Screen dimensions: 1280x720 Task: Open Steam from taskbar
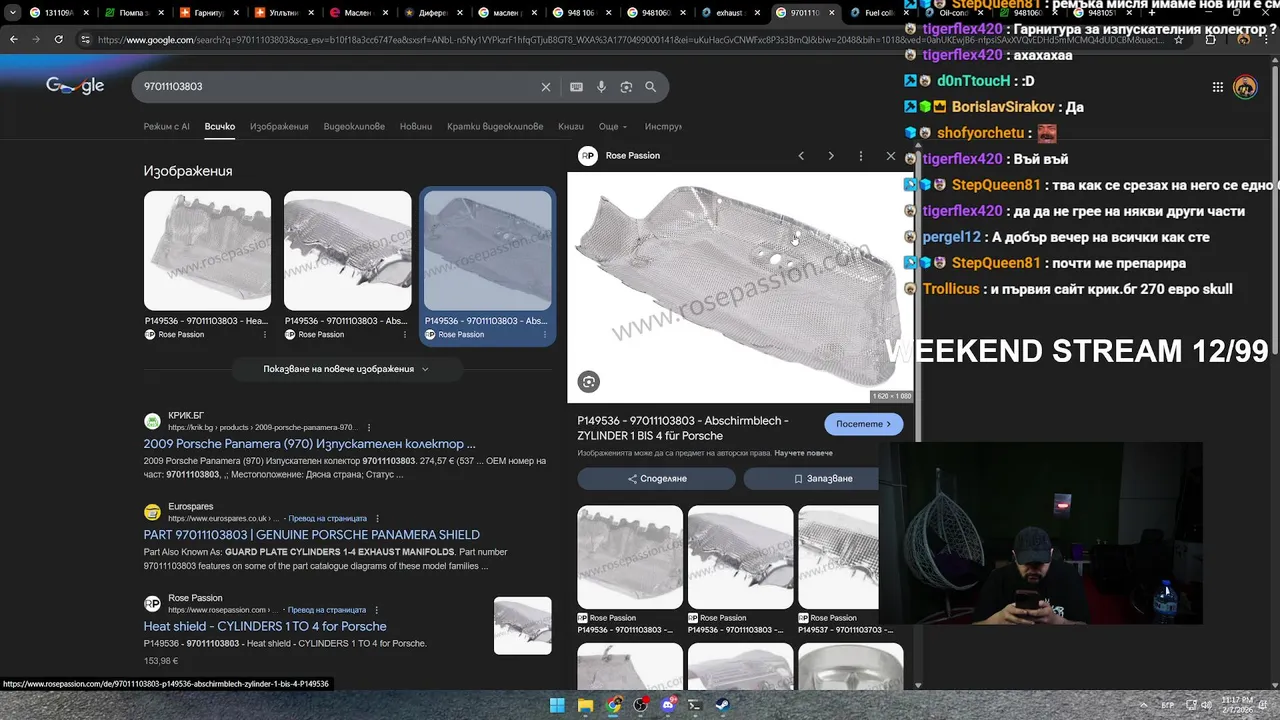pyautogui.click(x=723, y=705)
